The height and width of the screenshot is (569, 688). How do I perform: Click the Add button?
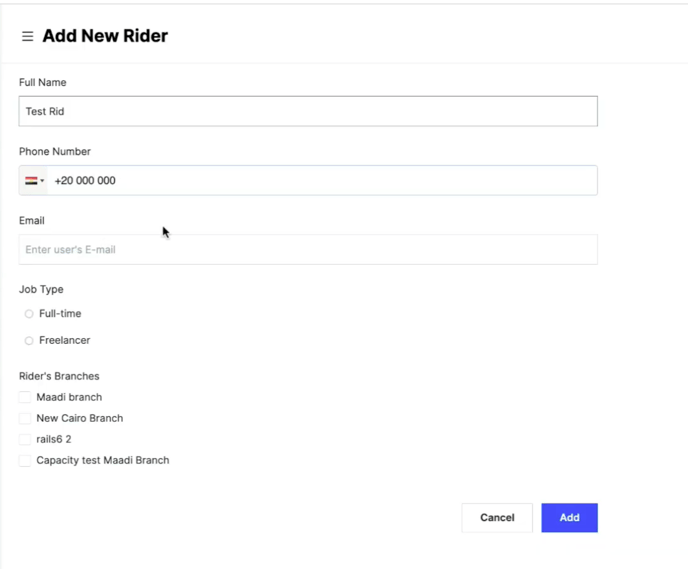[570, 518]
